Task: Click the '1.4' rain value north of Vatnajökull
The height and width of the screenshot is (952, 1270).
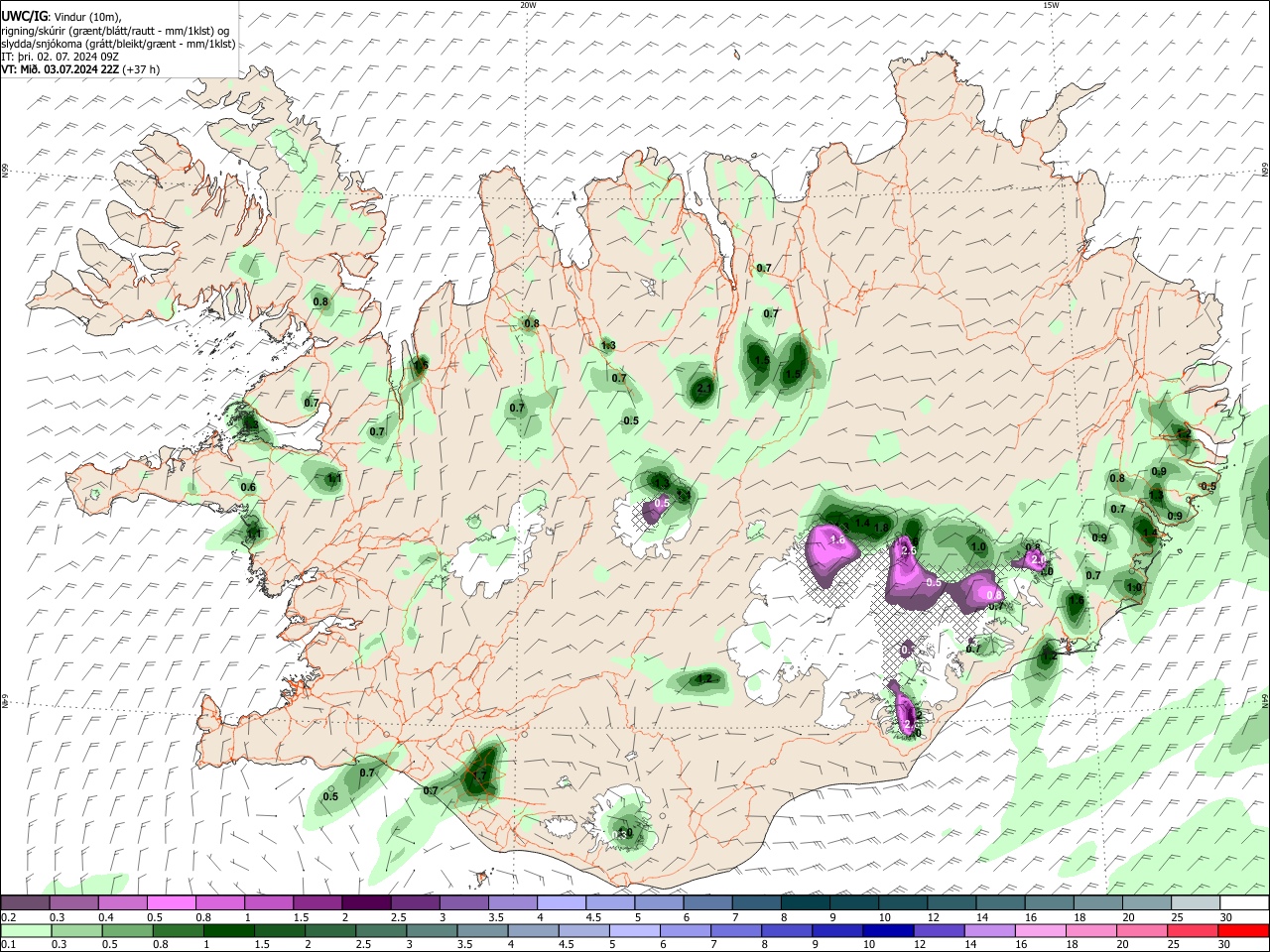Action: pyautogui.click(x=862, y=523)
